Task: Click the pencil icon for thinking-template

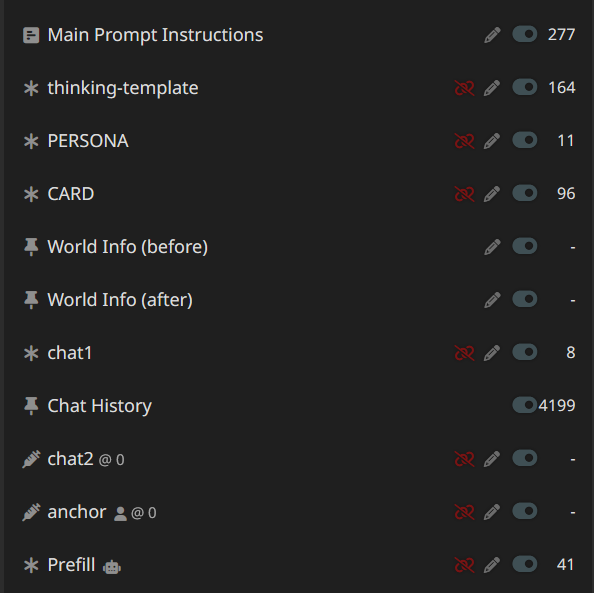Action: (x=492, y=88)
